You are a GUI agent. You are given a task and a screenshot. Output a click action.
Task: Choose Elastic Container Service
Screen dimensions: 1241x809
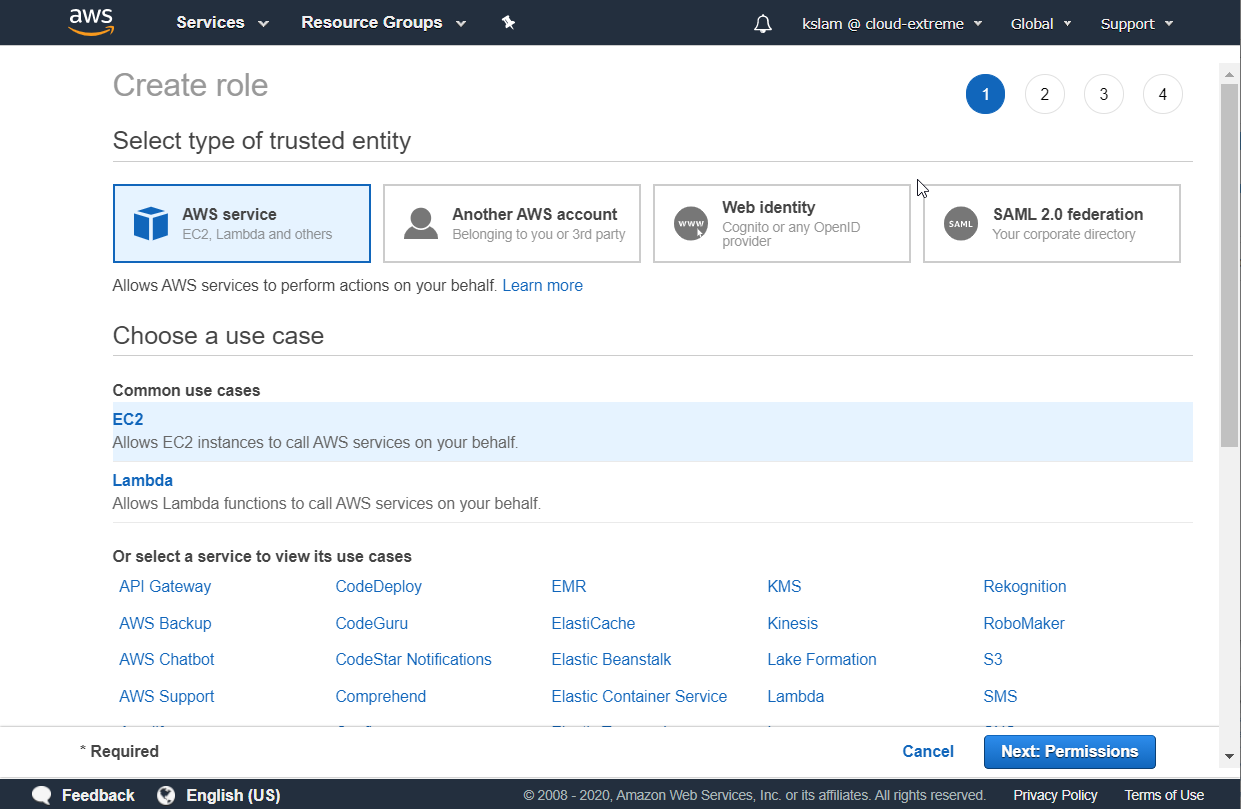639,696
